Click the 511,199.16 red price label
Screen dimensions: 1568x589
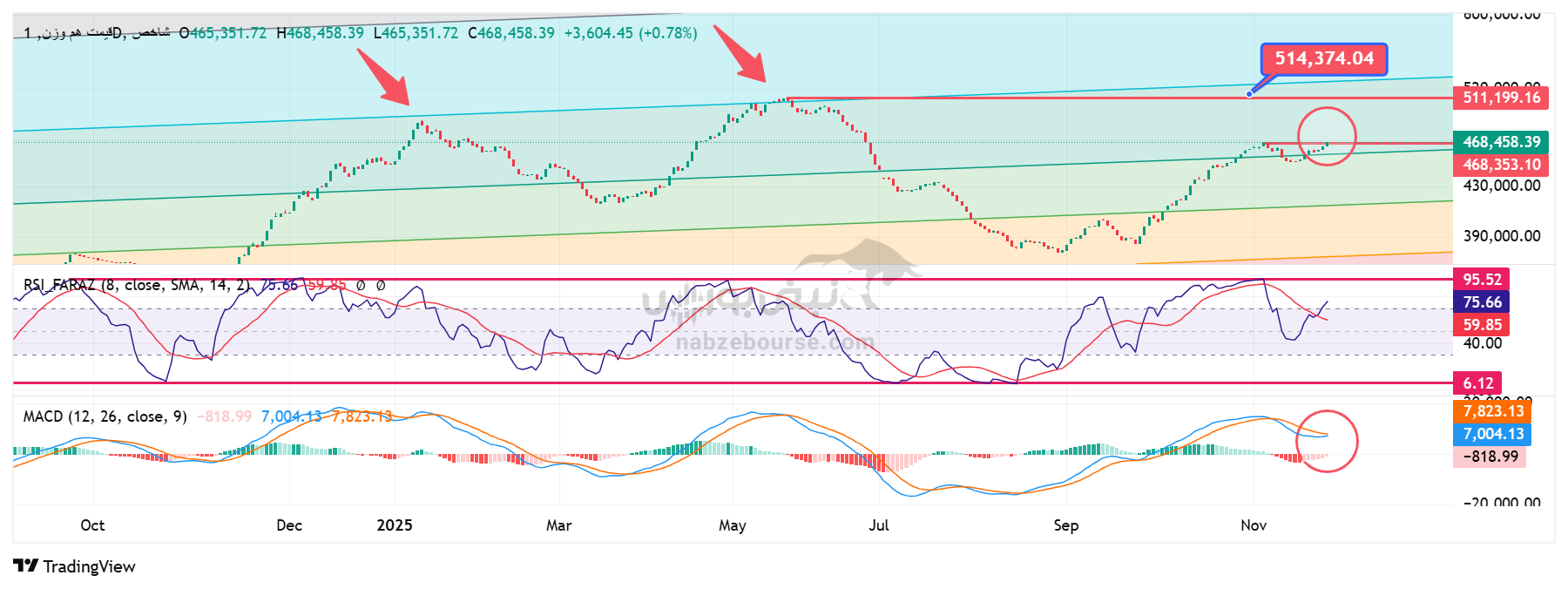coord(1501,98)
